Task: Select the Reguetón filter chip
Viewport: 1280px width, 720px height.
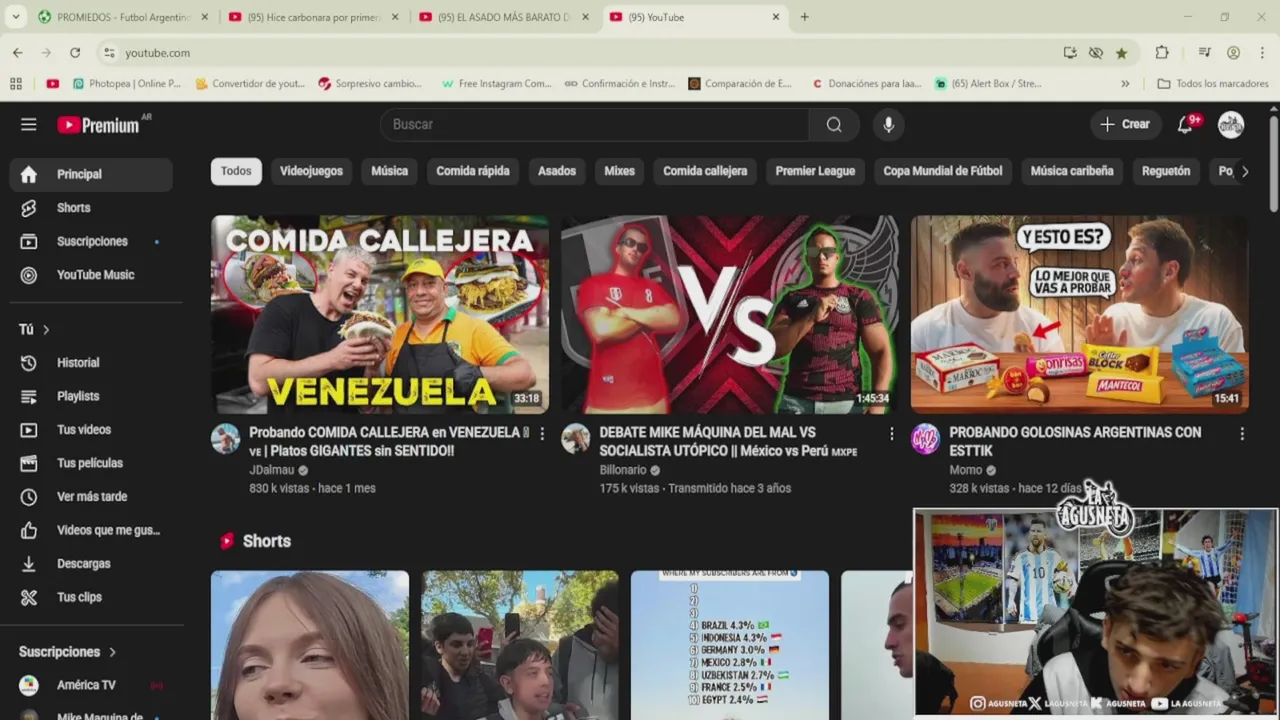Action: 1166,171
